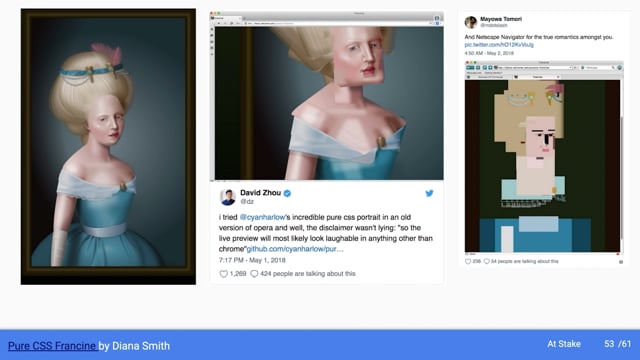Open the pic.twitter.com link in Mayowa's tweet
Viewport: 640px width, 360px height.
(x=499, y=44)
